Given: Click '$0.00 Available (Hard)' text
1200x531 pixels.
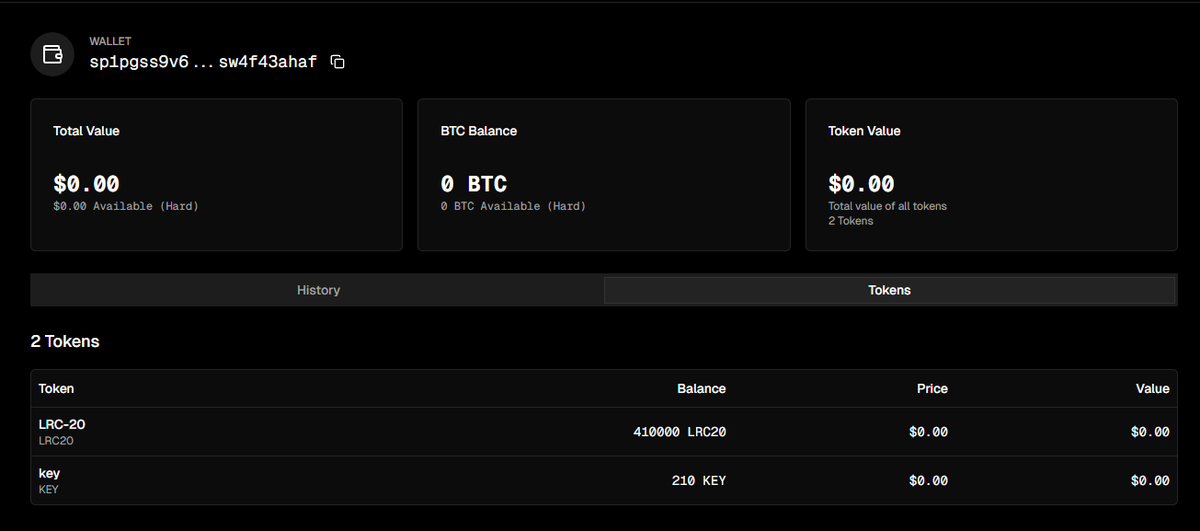Looking at the screenshot, I should 126,206.
